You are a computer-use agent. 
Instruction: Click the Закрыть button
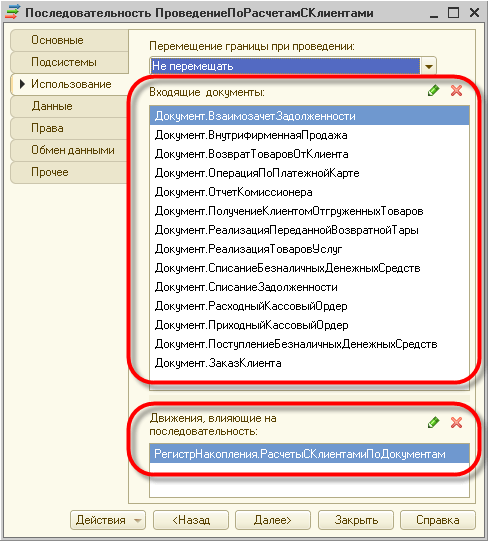tap(355, 520)
